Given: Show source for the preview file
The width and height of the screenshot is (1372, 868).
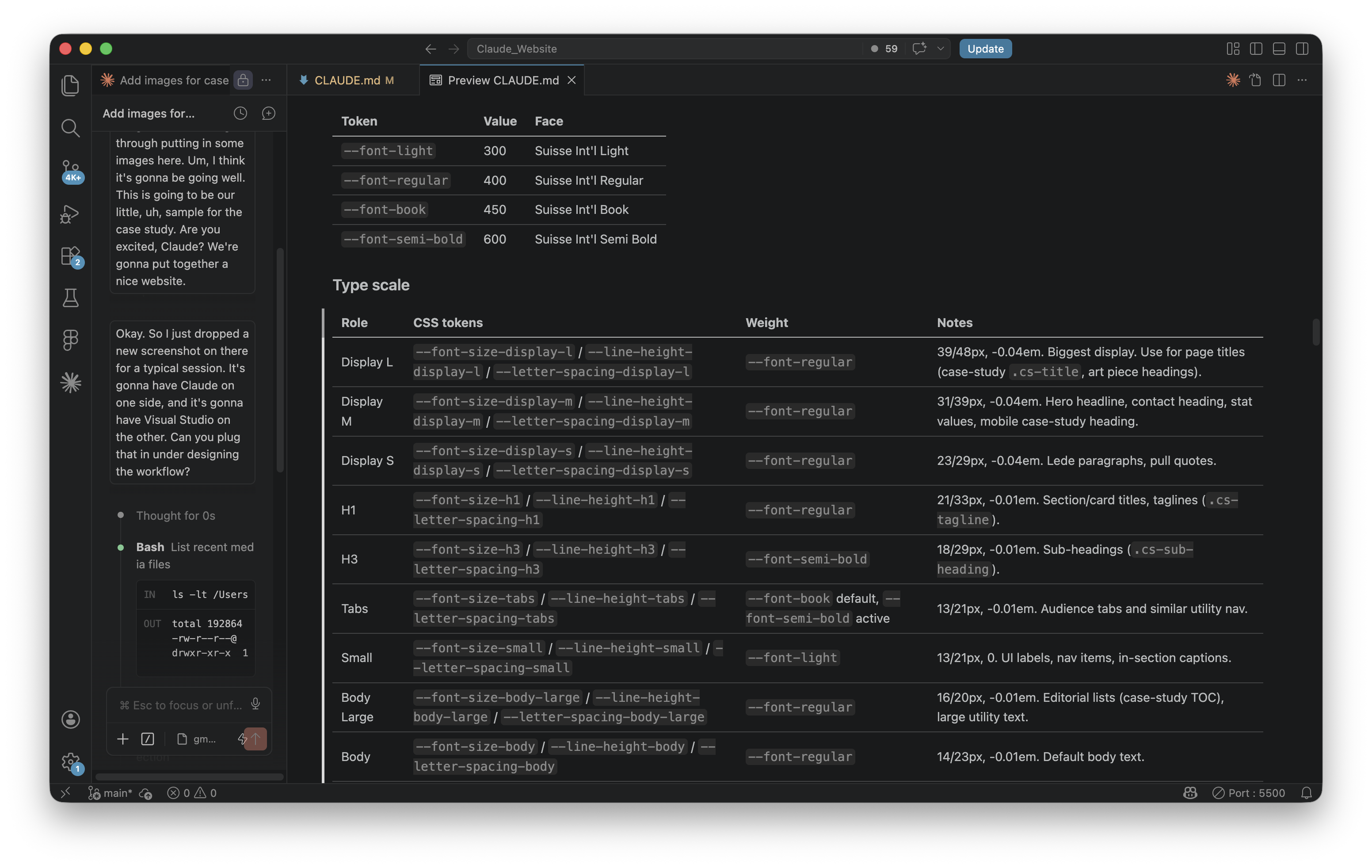Looking at the screenshot, I should click(x=1256, y=80).
